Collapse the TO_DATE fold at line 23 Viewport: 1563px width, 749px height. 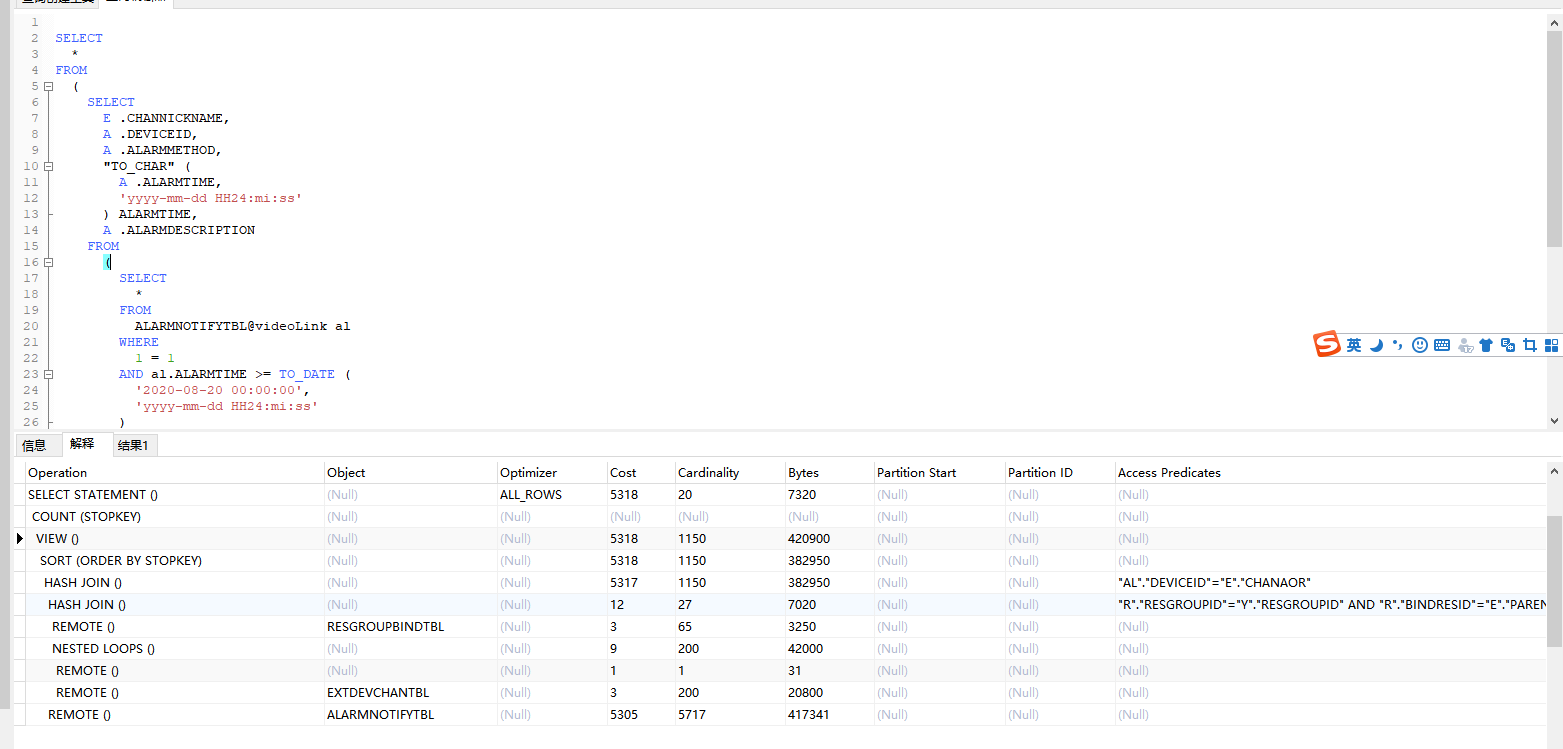coord(48,374)
